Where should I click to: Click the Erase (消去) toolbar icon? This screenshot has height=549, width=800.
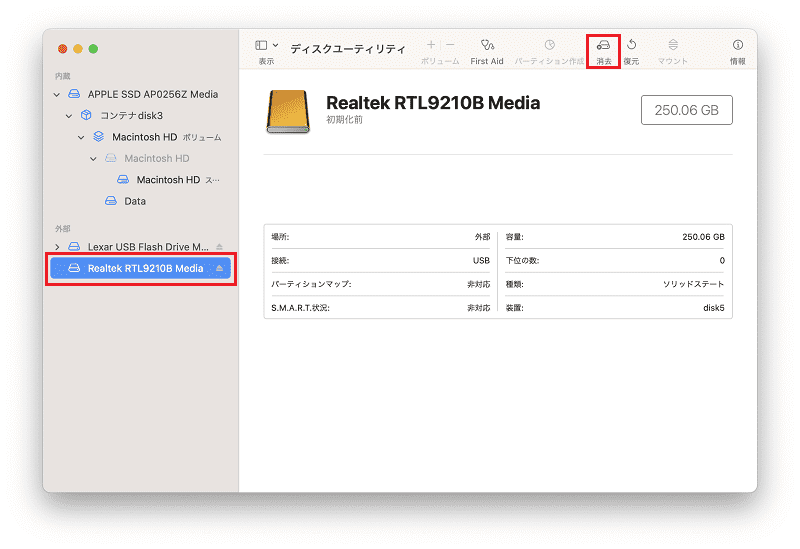click(x=603, y=45)
